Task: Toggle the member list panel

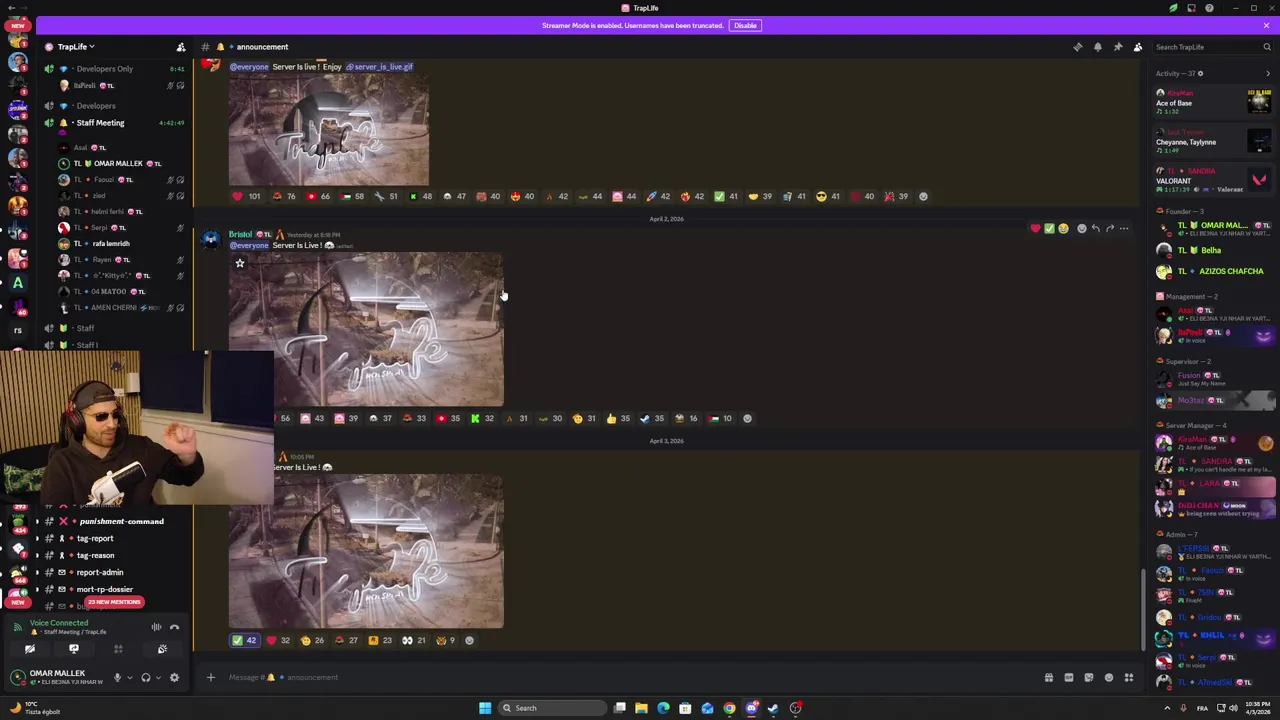Action: (1137, 47)
